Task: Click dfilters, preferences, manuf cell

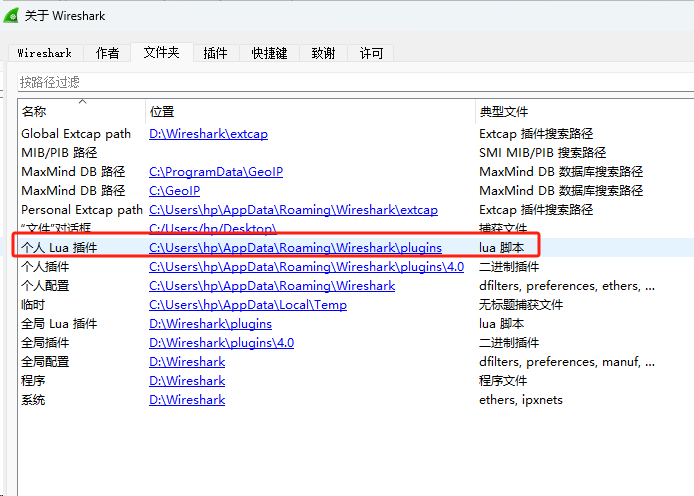Action: (x=567, y=362)
